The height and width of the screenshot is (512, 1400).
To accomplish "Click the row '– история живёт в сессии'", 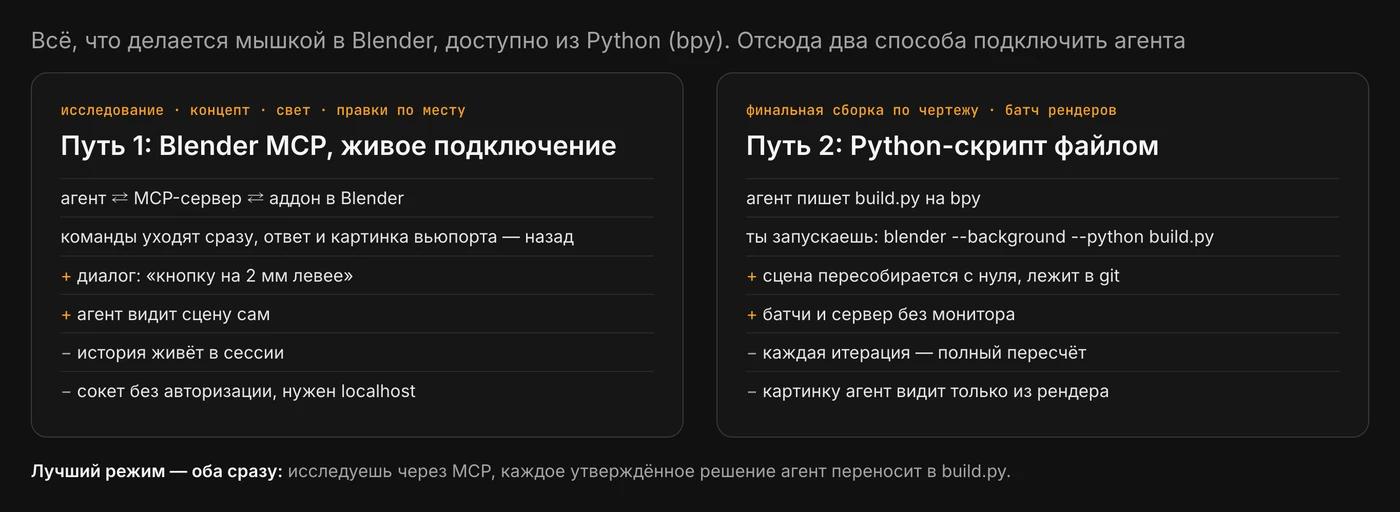I will [357, 353].
